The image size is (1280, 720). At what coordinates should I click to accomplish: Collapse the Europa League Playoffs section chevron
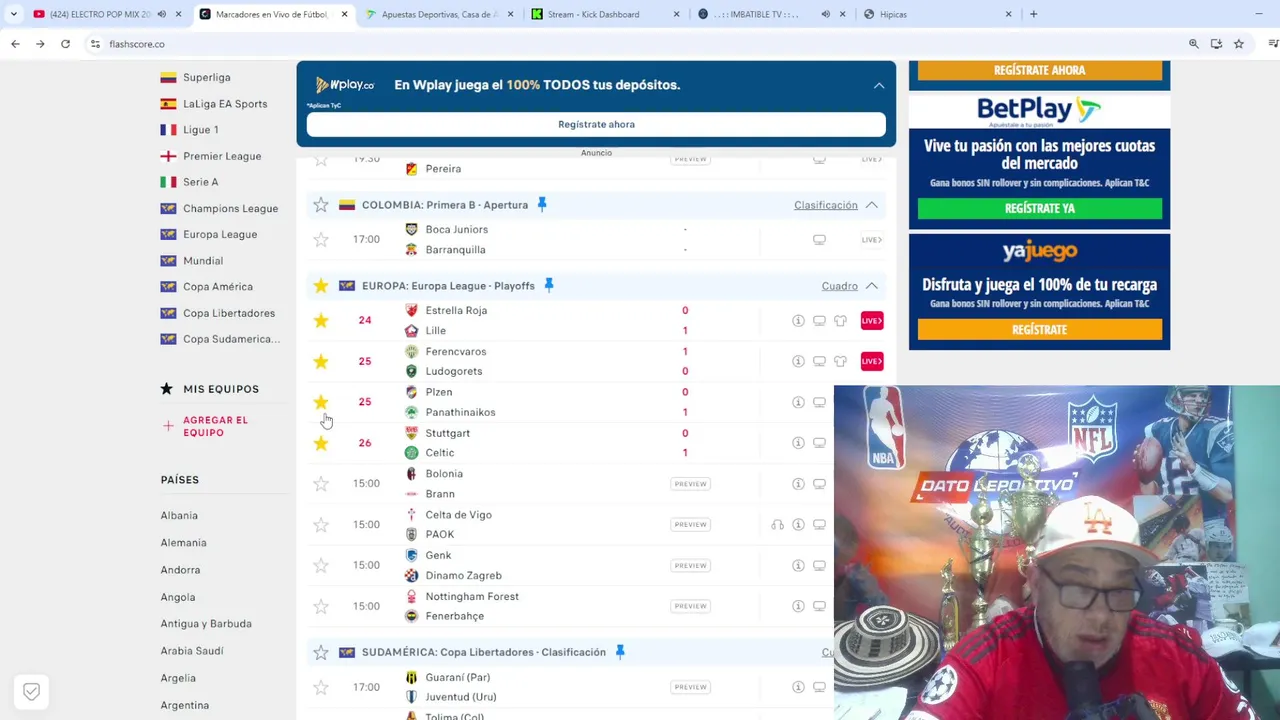pos(872,286)
